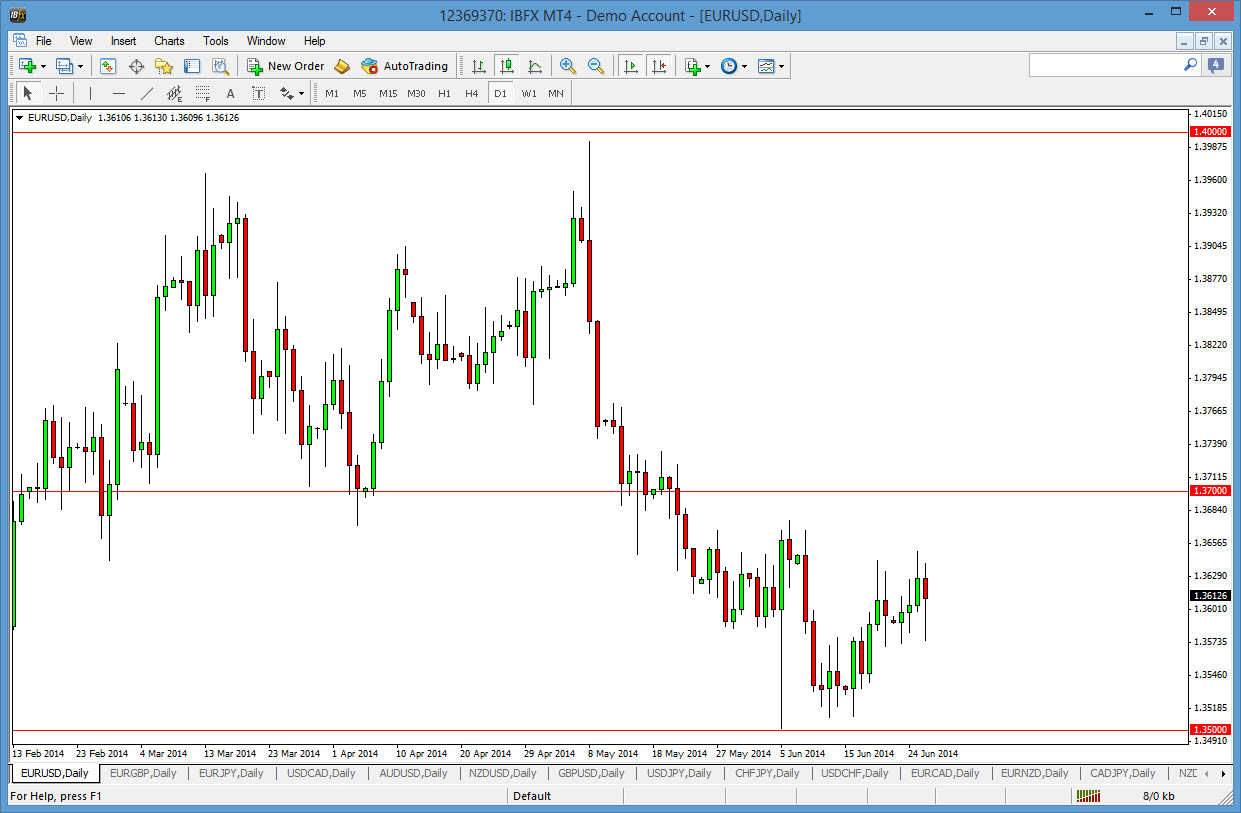
Task: Switch timeframe to H4
Action: (471, 93)
